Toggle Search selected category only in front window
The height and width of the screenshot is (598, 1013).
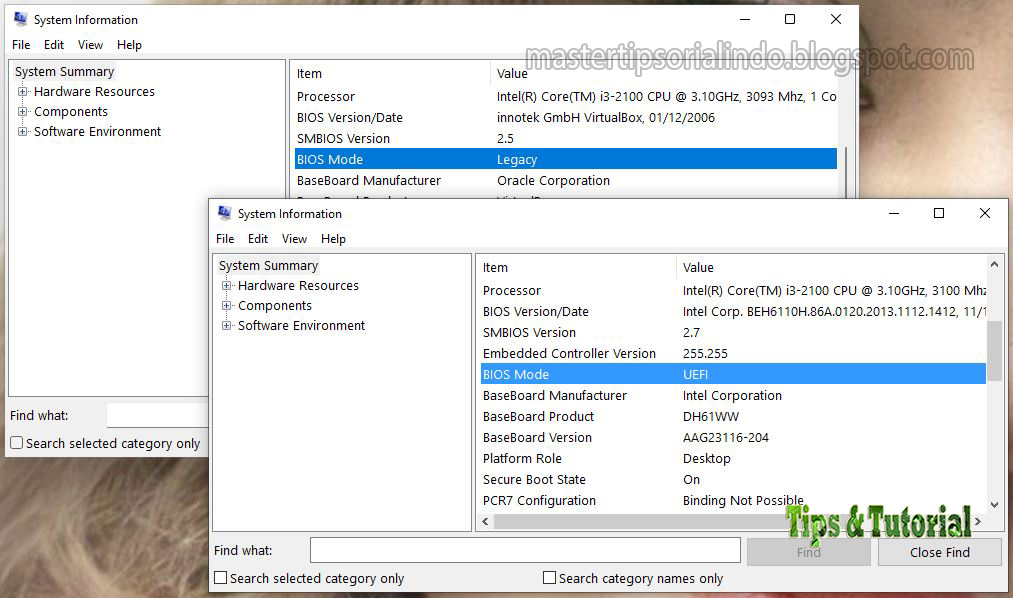click(220, 578)
